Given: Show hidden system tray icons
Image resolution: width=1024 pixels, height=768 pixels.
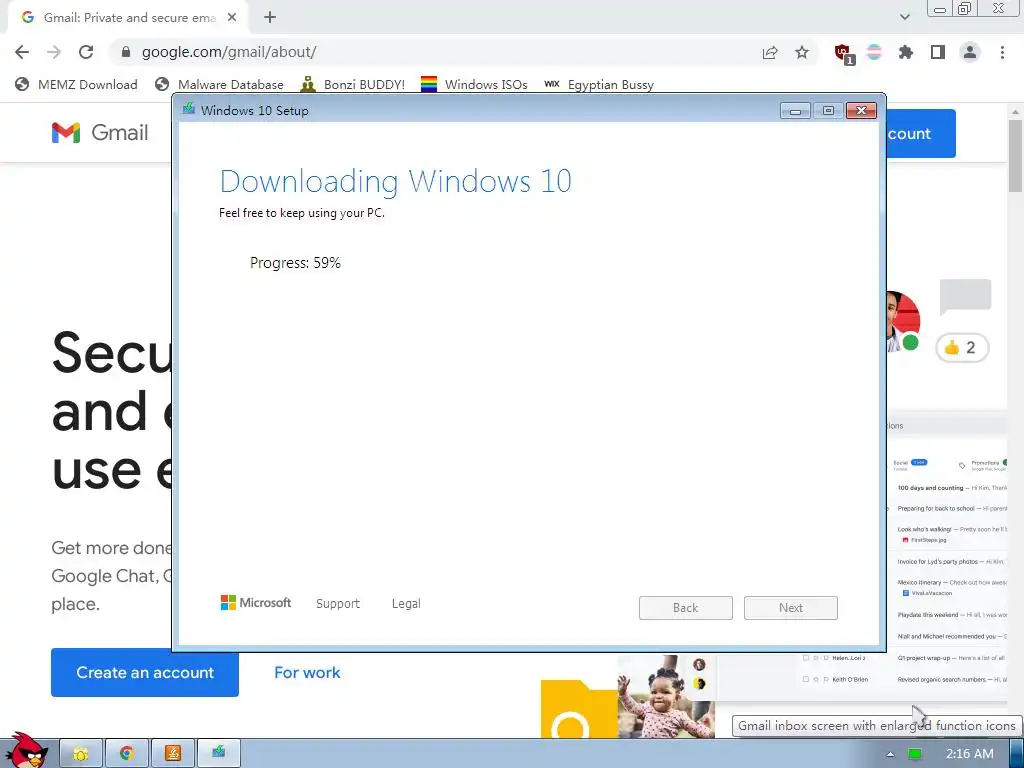Looking at the screenshot, I should (890, 754).
